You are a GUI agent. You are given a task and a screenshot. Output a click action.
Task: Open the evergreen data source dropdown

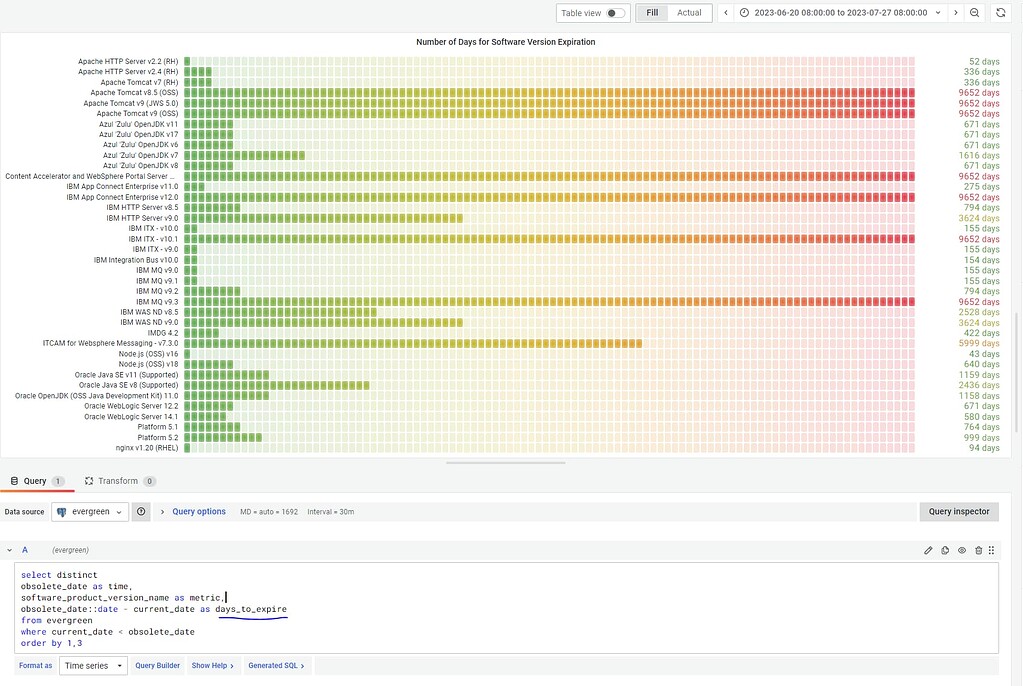(x=90, y=511)
